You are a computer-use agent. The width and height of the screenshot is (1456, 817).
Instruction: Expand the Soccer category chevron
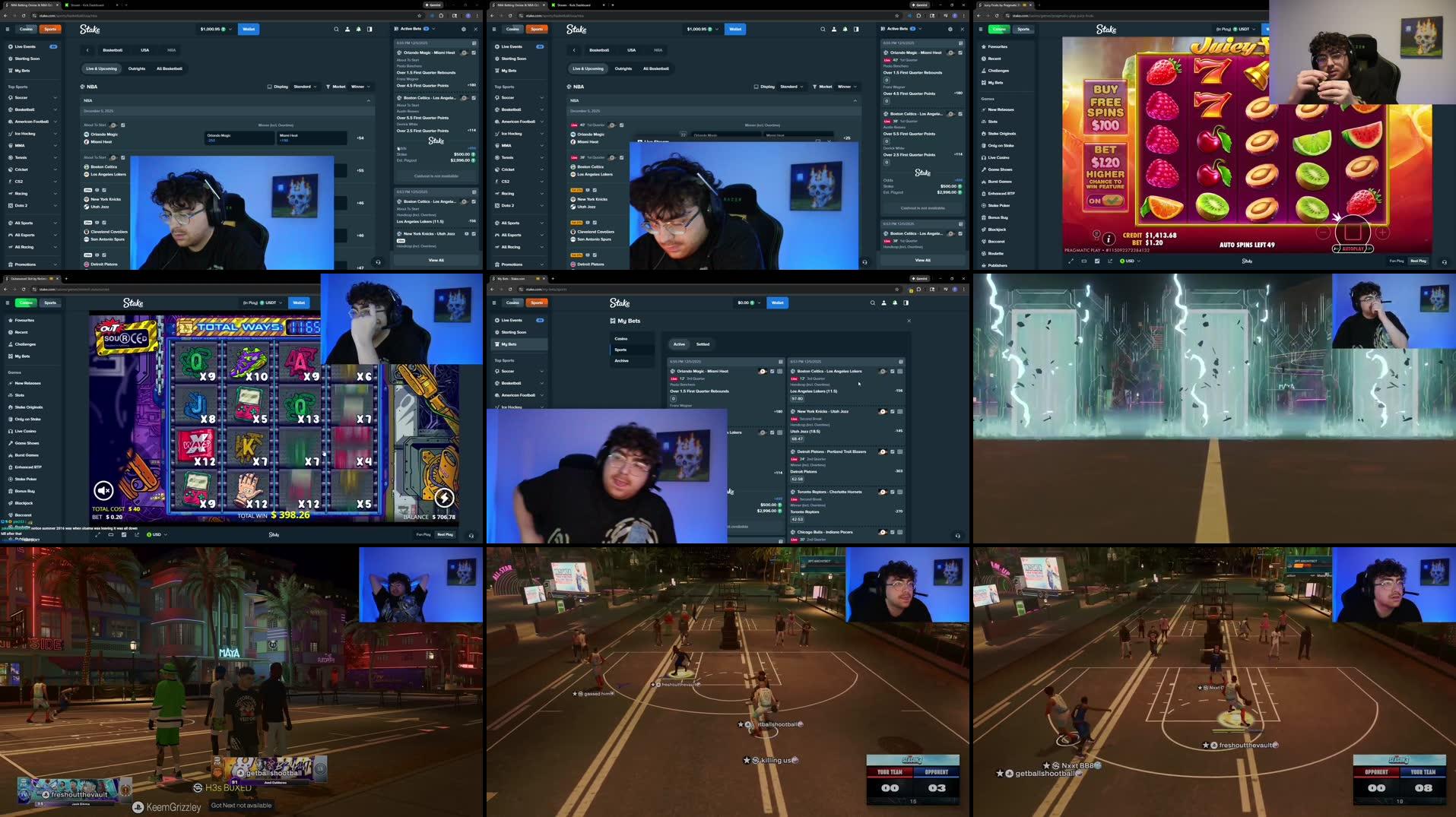coord(54,97)
